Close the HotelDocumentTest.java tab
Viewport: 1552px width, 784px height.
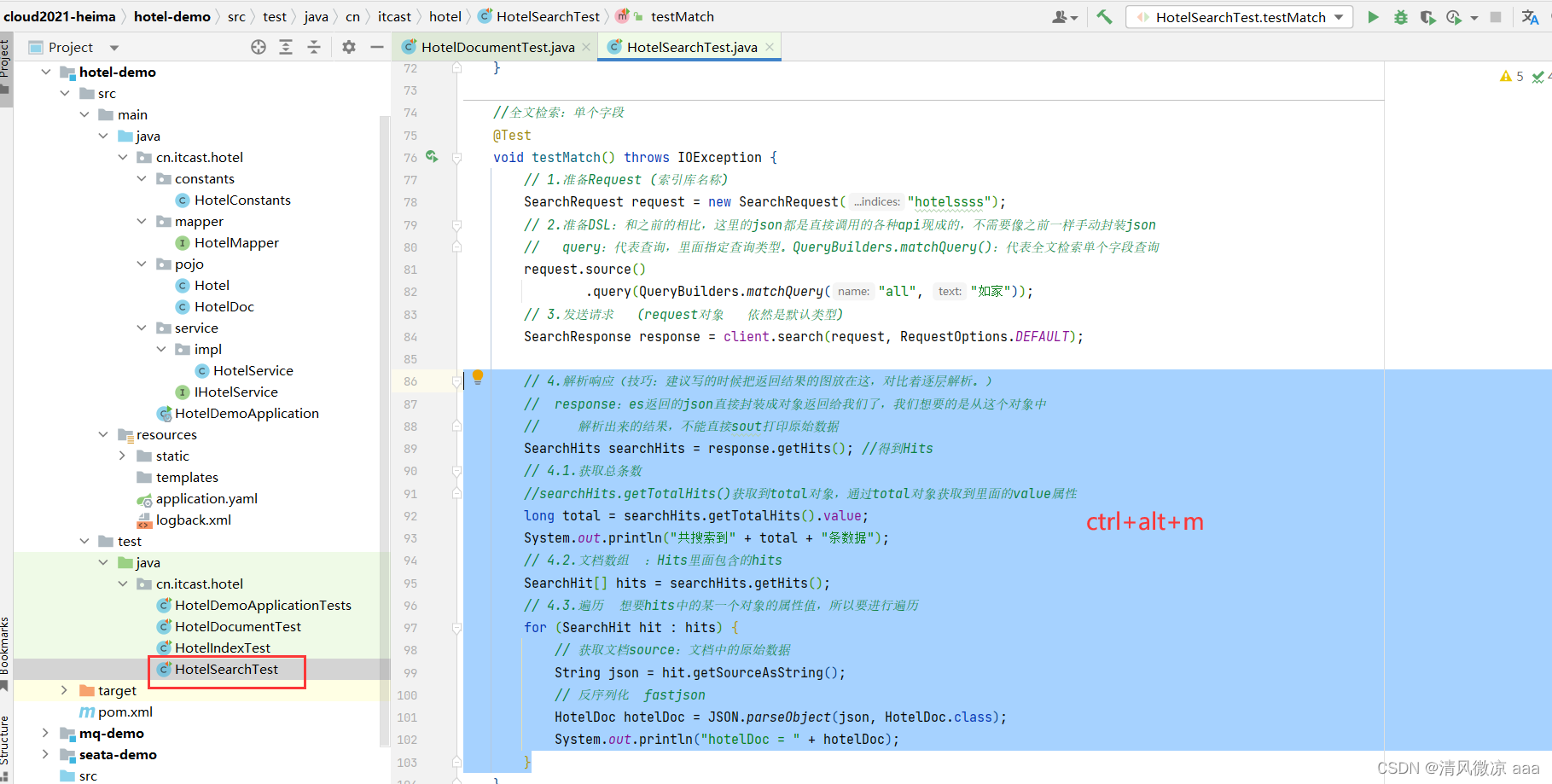click(x=586, y=47)
